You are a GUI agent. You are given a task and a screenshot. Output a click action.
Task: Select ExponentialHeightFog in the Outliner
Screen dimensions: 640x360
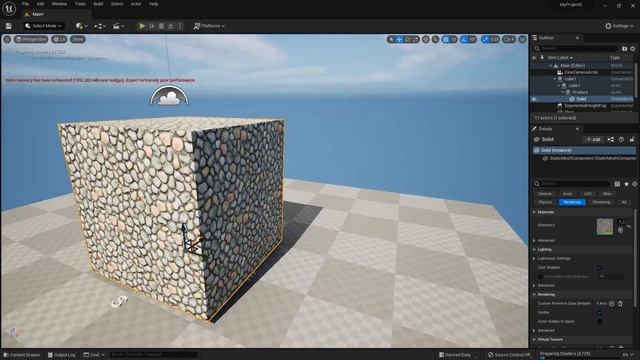585,106
